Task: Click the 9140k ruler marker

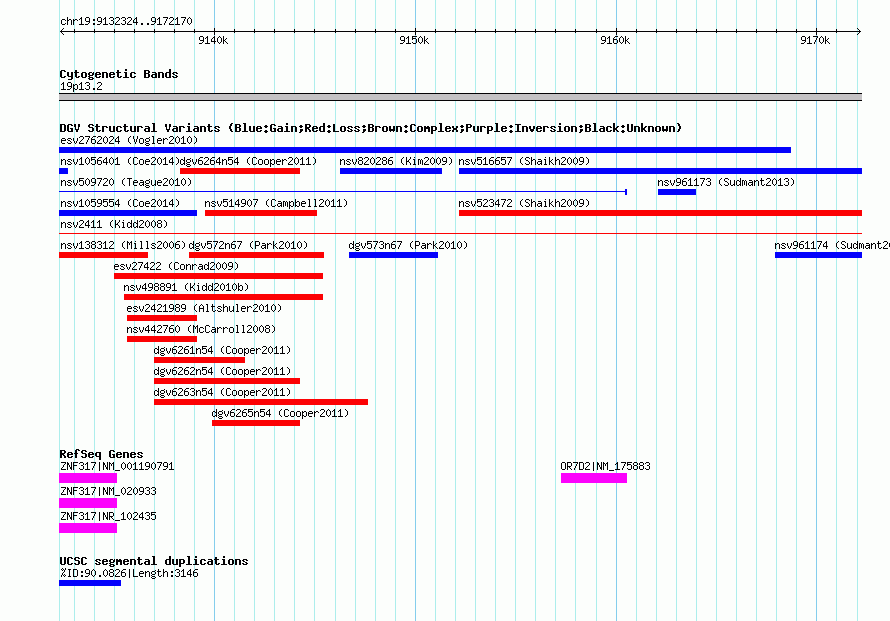Action: [x=213, y=40]
